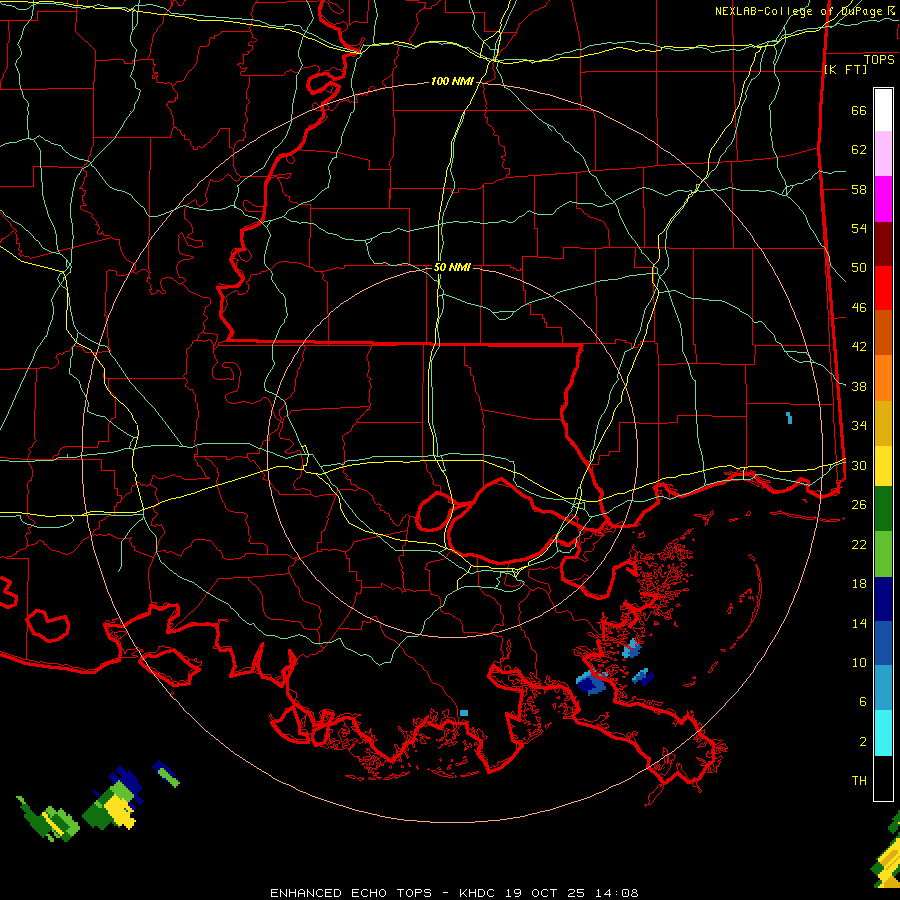This screenshot has height=900, width=900.
Task: Click the gold 38 kft legend swatch
Action: click(883, 423)
